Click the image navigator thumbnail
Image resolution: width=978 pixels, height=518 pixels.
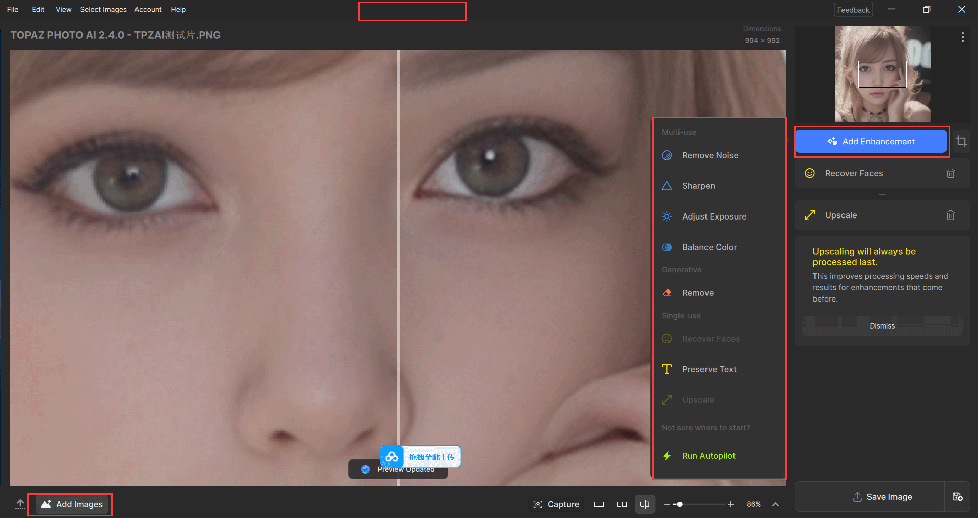[x=883, y=74]
